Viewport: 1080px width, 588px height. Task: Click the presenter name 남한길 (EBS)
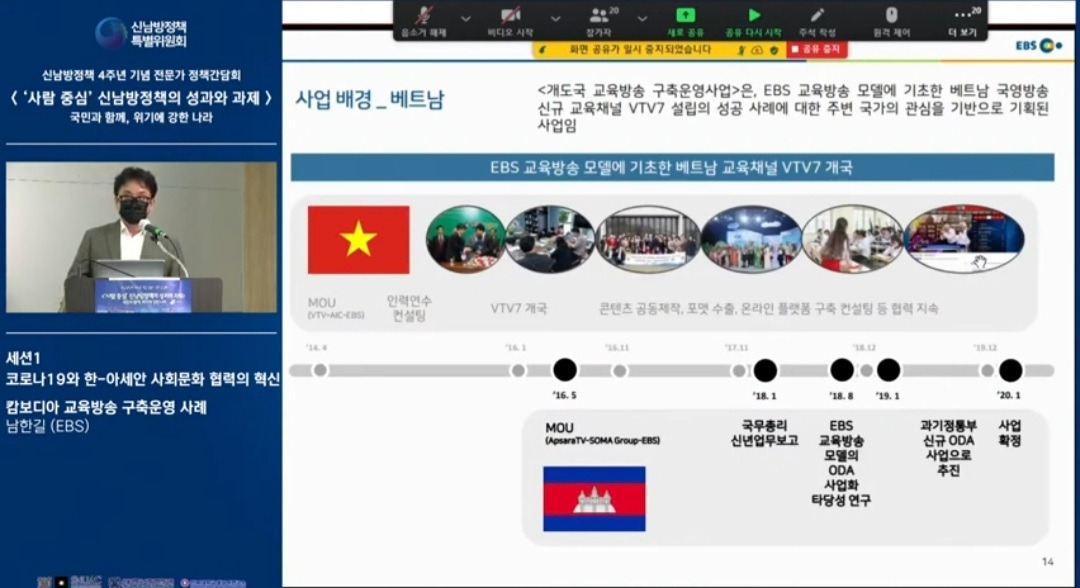[x=48, y=426]
